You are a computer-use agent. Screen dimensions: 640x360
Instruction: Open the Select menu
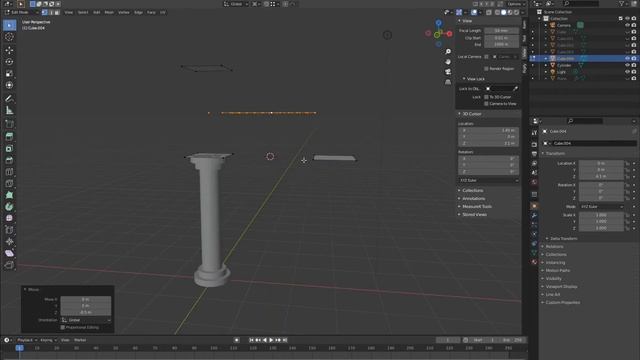point(83,13)
